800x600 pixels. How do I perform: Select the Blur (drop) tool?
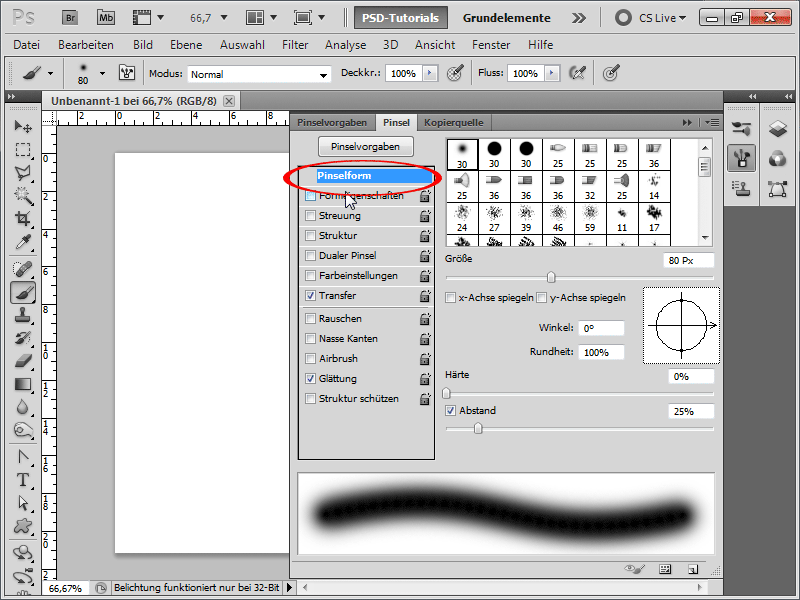point(23,407)
